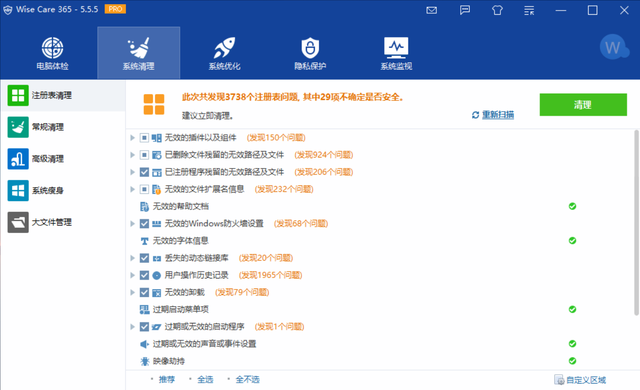Toggle checkbox for 已删除文件残留的无效路径及文件
This screenshot has width=640, height=390.
point(144,155)
